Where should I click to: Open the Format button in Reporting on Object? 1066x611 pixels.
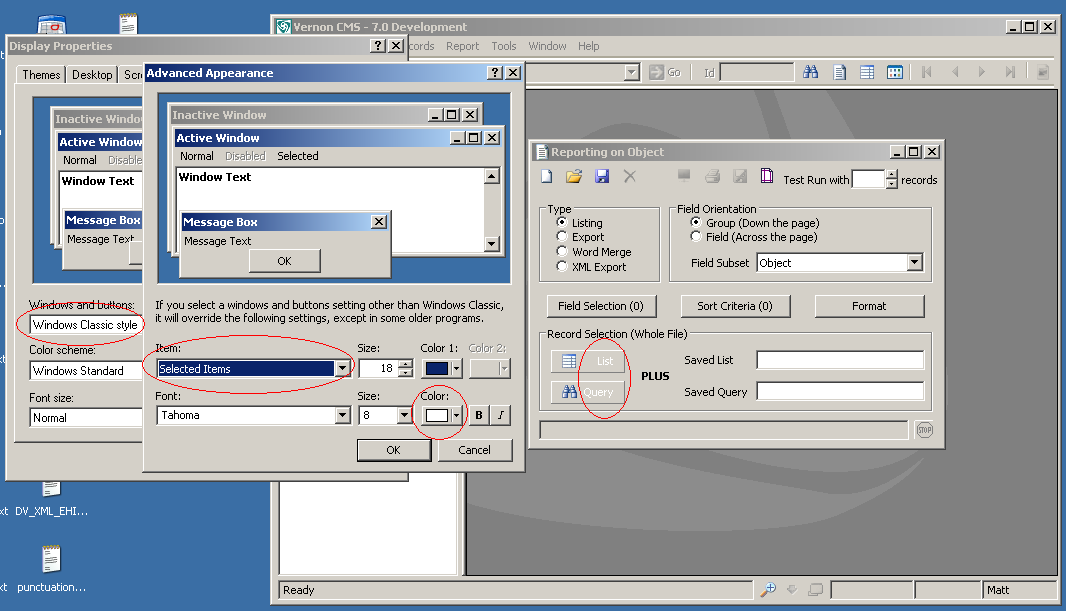[x=869, y=306]
